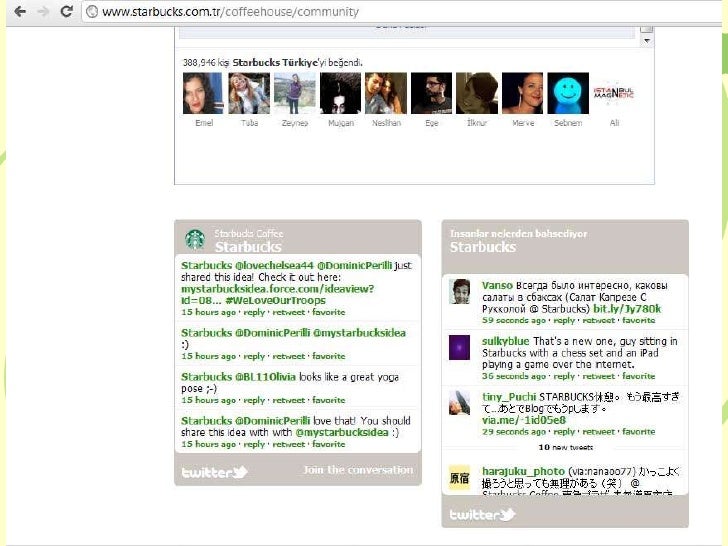Viewport: 728px width, 546px height.
Task: Open the Vanso username link
Action: [497, 285]
